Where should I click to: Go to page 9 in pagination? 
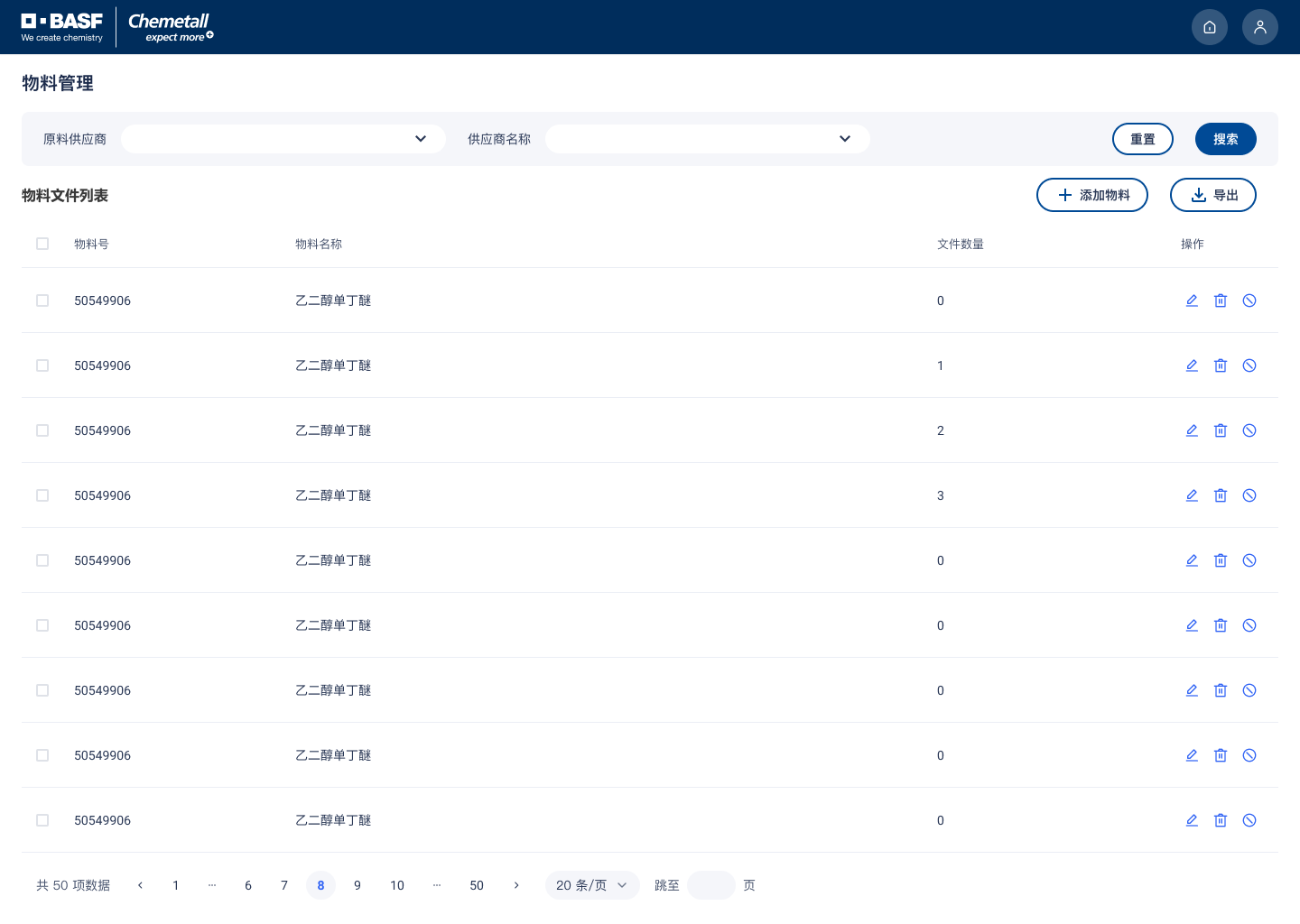[357, 885]
